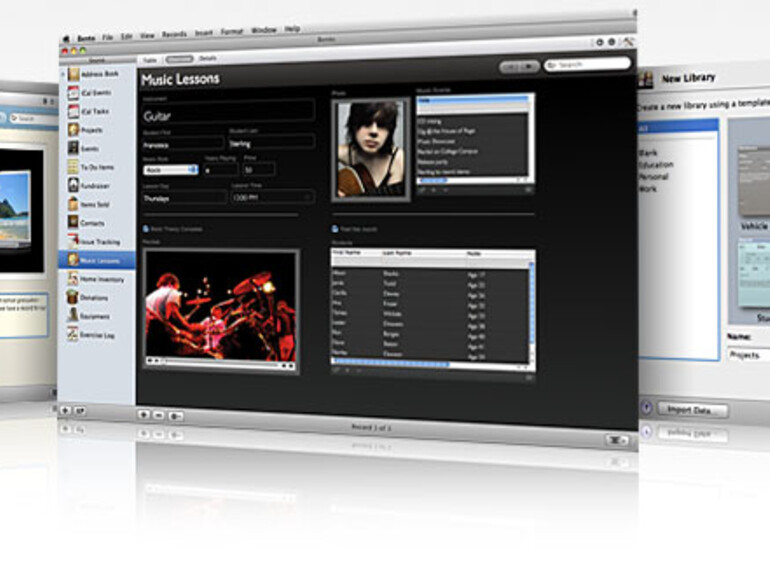Select Personal in New Library category list
770x578 pixels.
click(x=653, y=177)
